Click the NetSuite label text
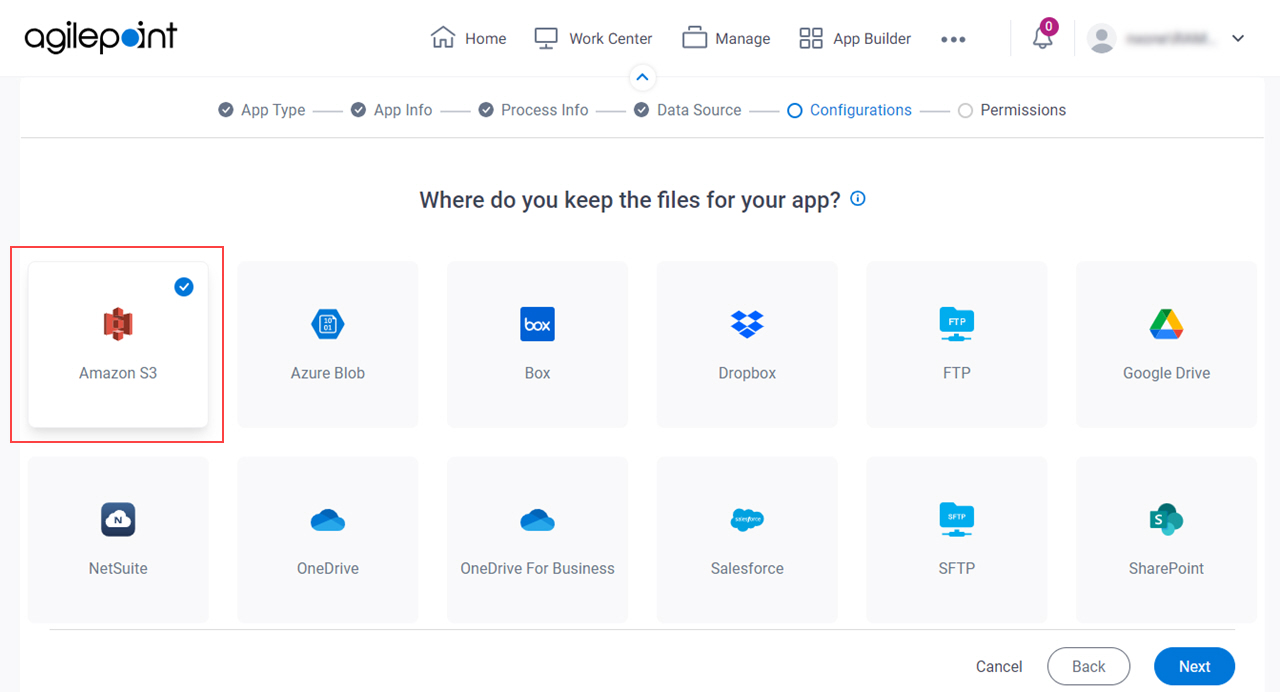Viewport: 1280px width, 692px height. click(118, 568)
